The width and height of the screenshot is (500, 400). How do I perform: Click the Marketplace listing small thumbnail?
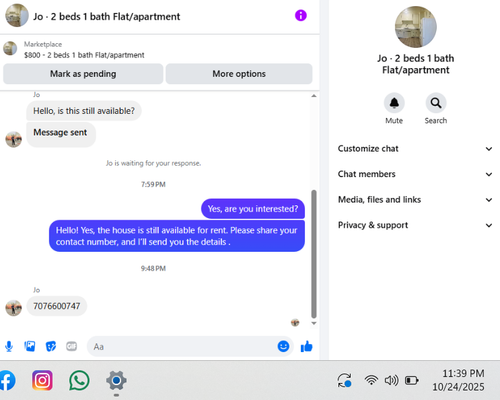(x=10, y=48)
